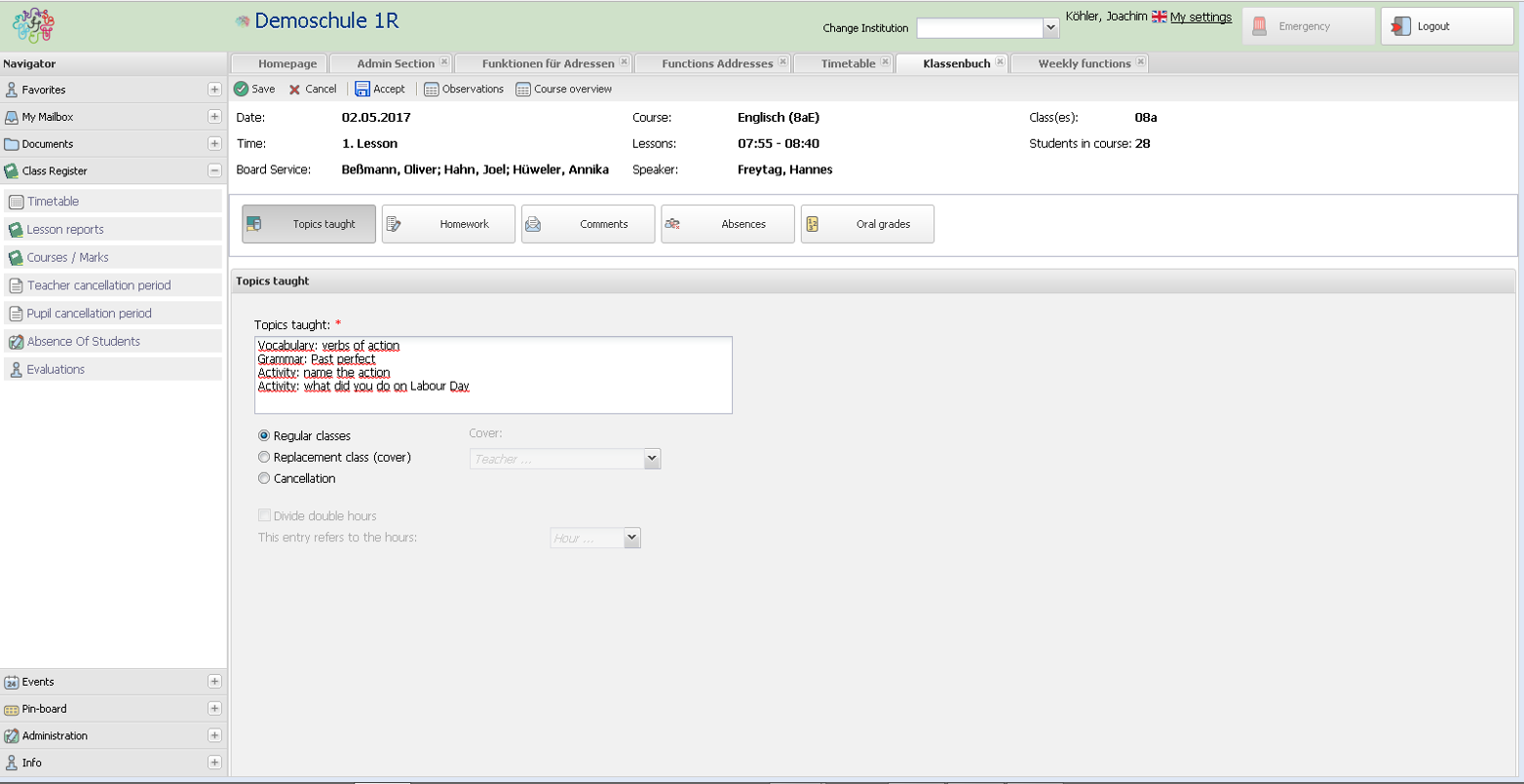Select the Regular classes radio button
The height and width of the screenshot is (784, 1524).
point(264,436)
